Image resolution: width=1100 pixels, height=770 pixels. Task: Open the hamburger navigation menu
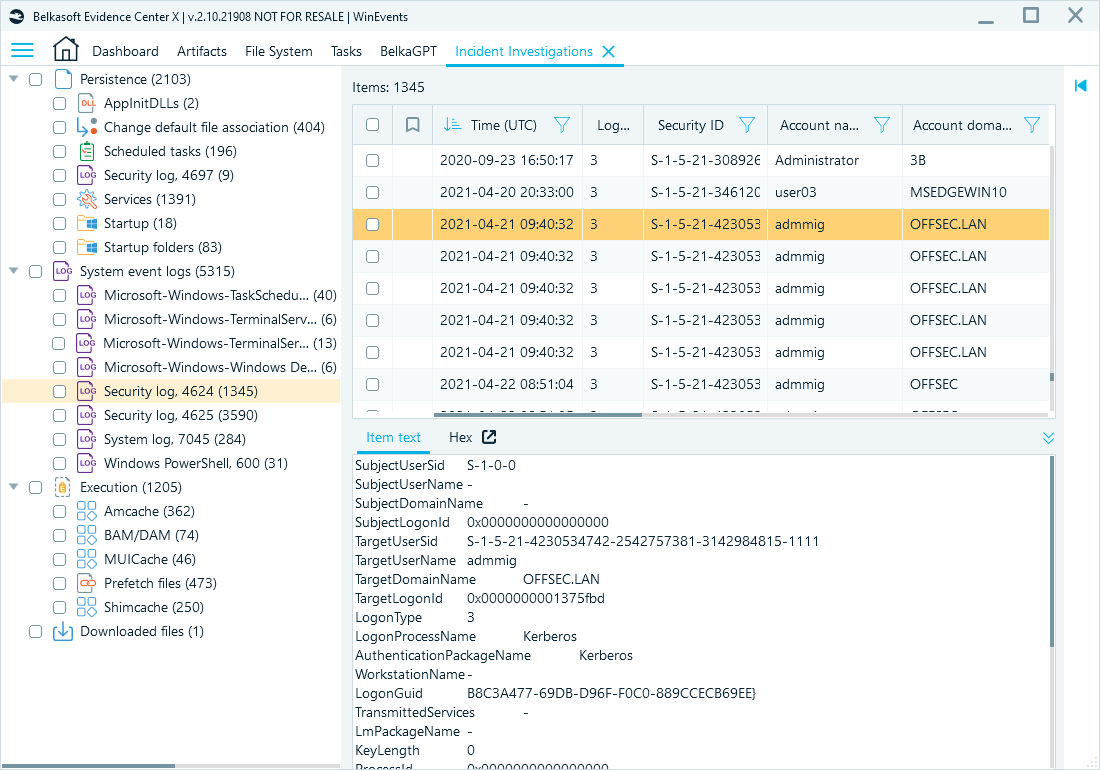pos(22,50)
